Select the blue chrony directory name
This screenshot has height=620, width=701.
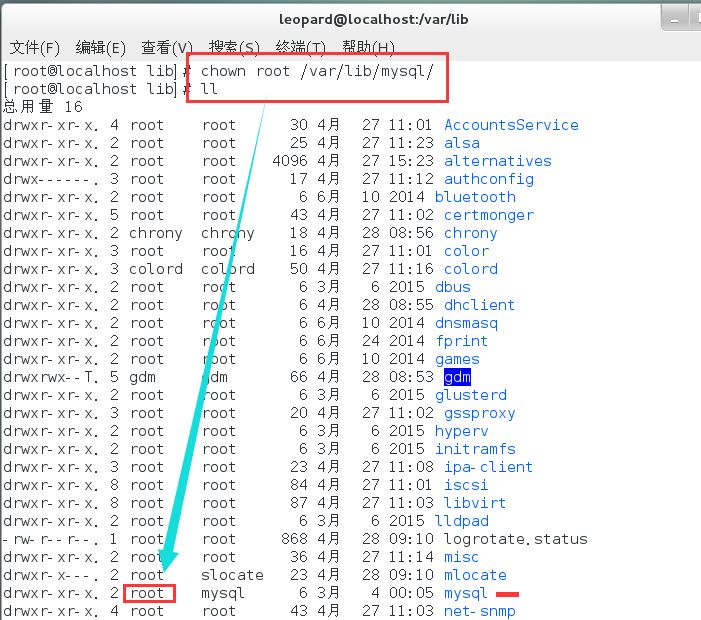(470, 233)
